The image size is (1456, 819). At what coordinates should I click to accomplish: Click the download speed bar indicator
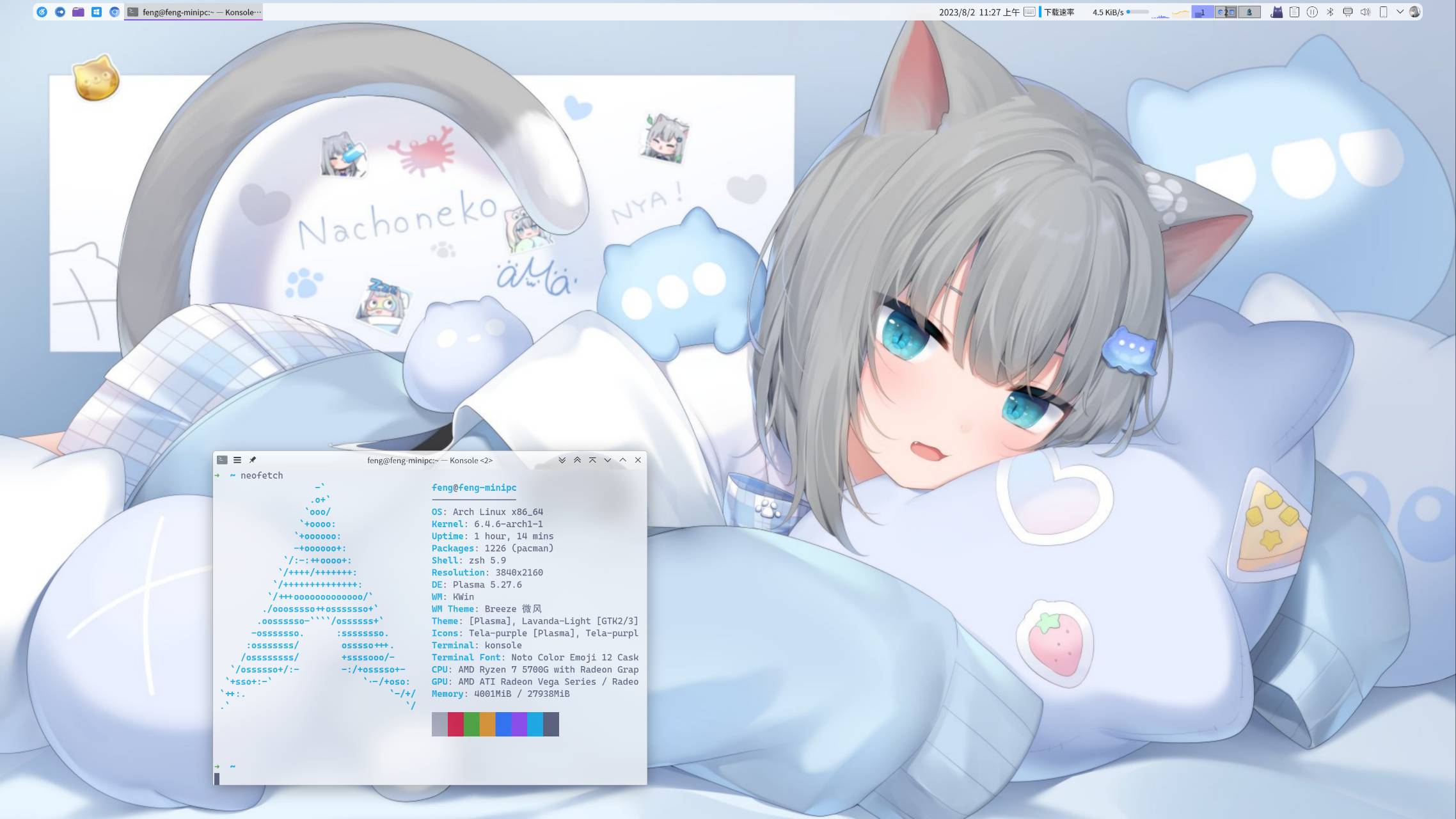pos(1137,12)
